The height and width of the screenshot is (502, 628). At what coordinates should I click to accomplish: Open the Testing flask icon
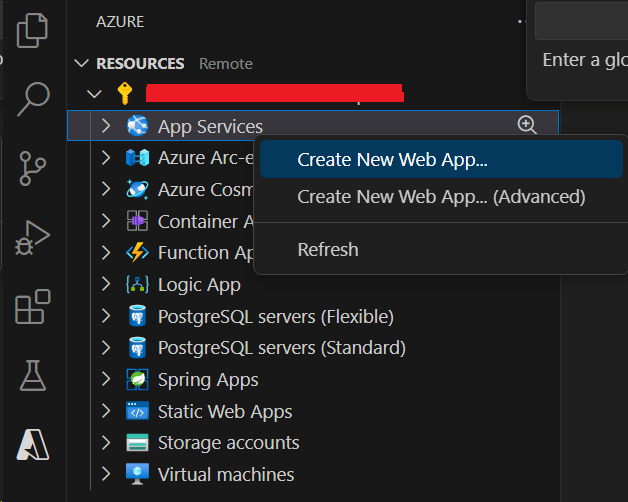tap(33, 376)
